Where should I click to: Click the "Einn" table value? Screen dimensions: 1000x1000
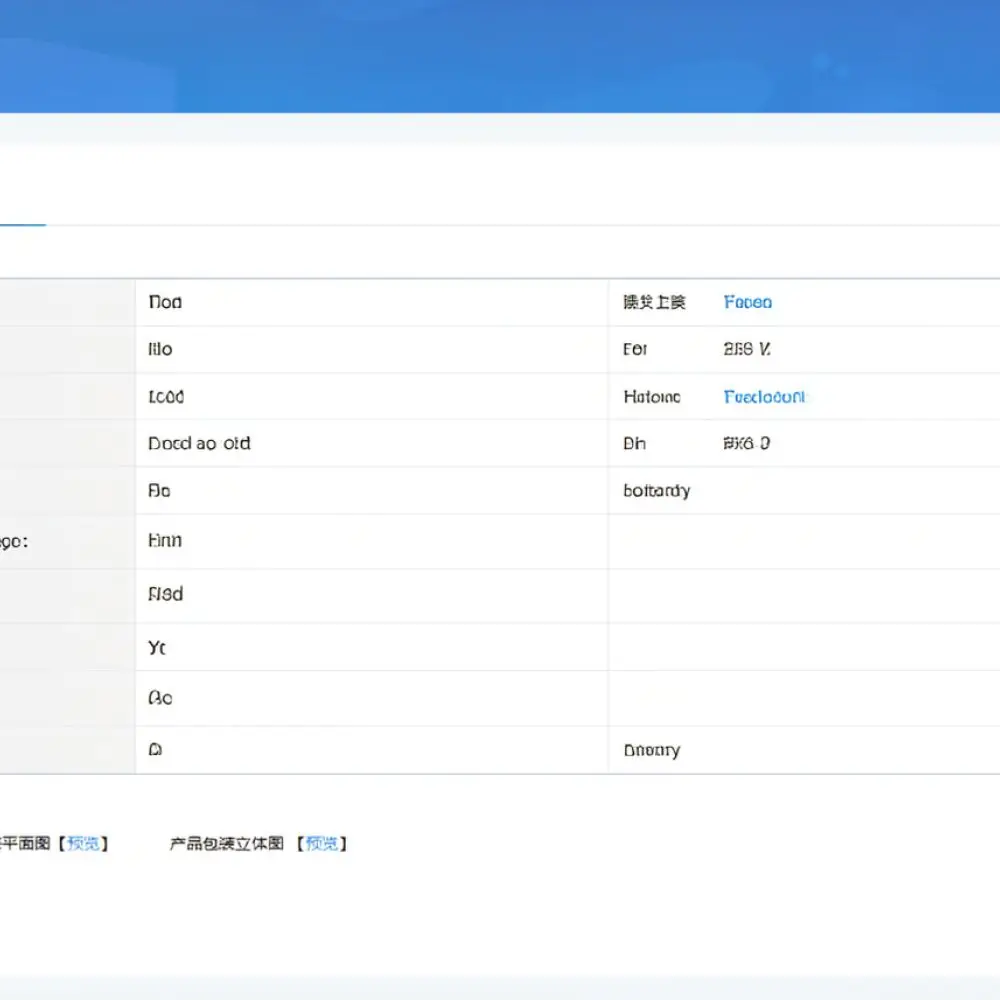pyautogui.click(x=165, y=541)
